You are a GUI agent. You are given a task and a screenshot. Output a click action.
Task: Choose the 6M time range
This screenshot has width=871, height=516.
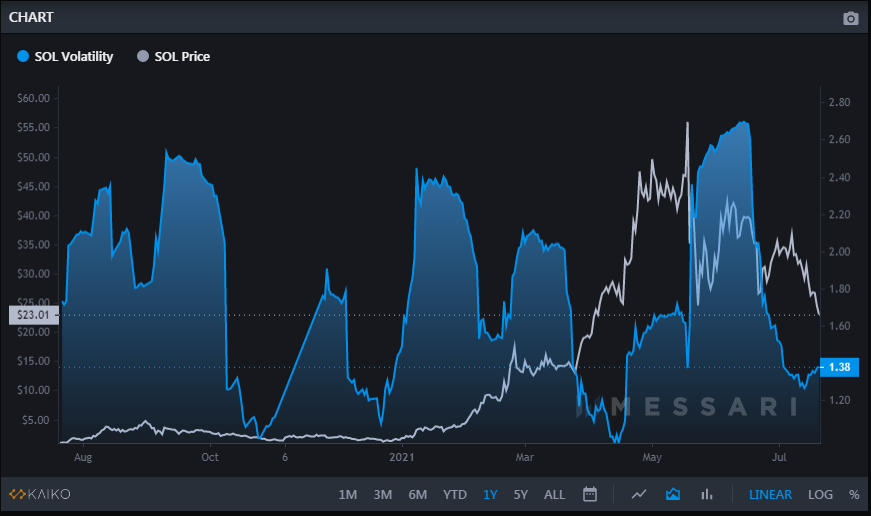coord(417,494)
